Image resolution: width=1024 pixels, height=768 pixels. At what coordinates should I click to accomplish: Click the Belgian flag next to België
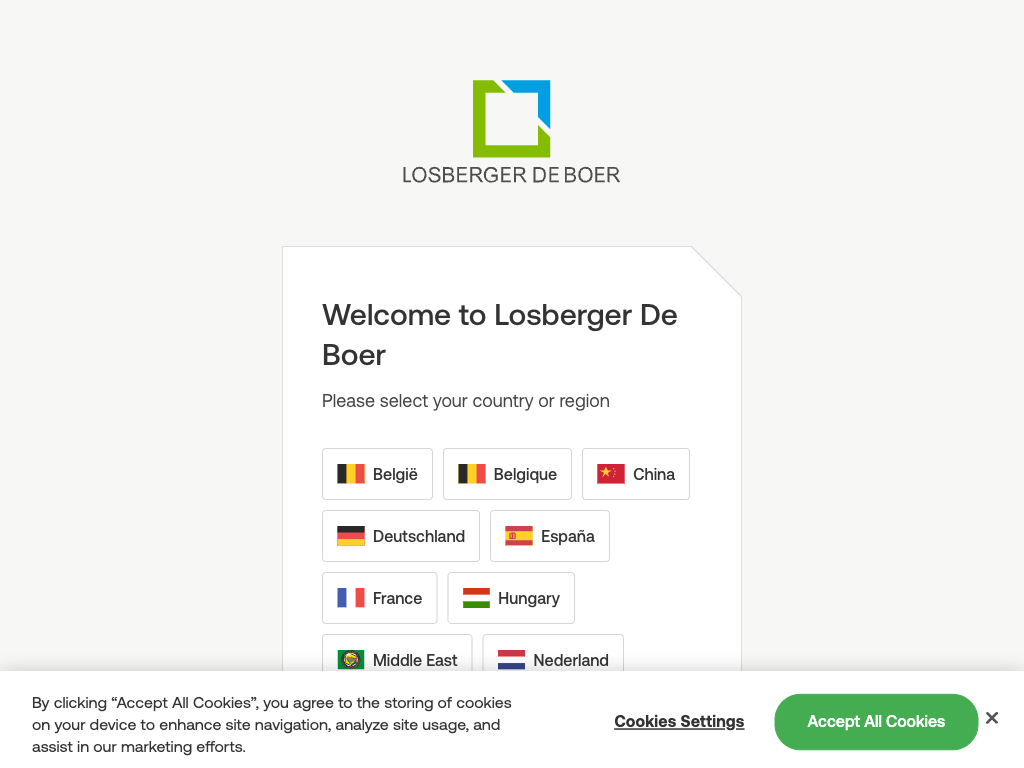coord(351,474)
